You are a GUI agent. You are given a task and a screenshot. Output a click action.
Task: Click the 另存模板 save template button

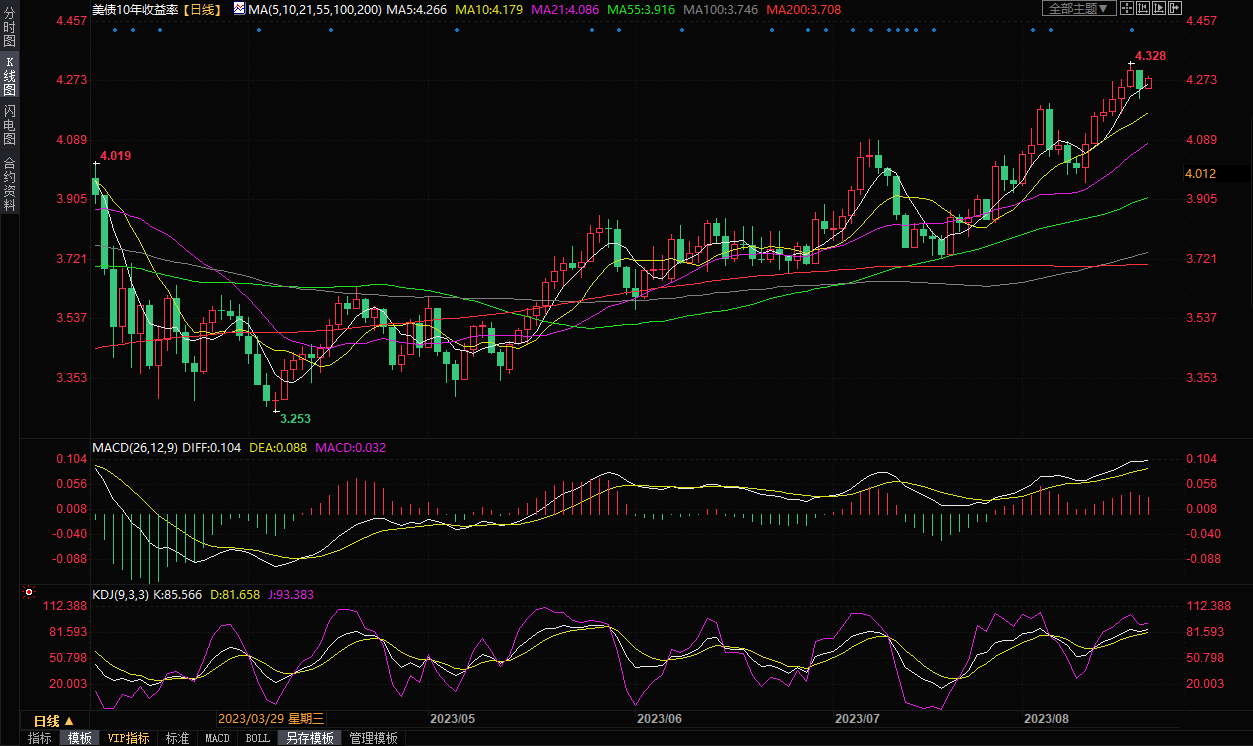309,738
